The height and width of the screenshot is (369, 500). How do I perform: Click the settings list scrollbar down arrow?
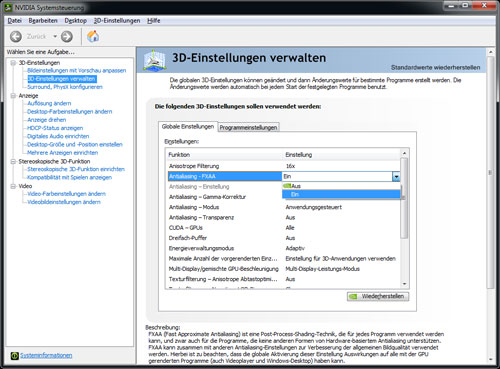click(404, 284)
